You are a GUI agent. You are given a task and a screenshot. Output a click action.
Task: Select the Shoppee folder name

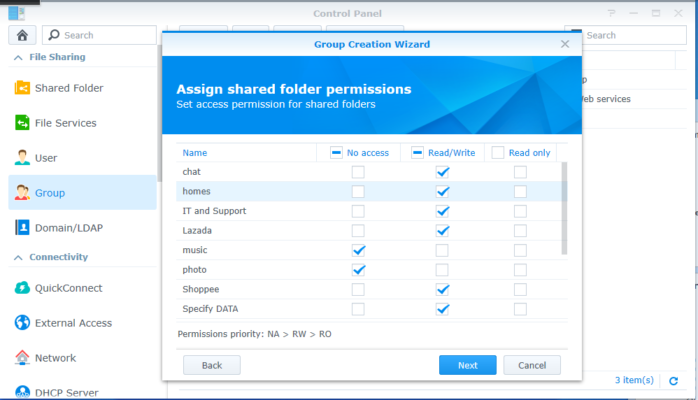tap(201, 289)
